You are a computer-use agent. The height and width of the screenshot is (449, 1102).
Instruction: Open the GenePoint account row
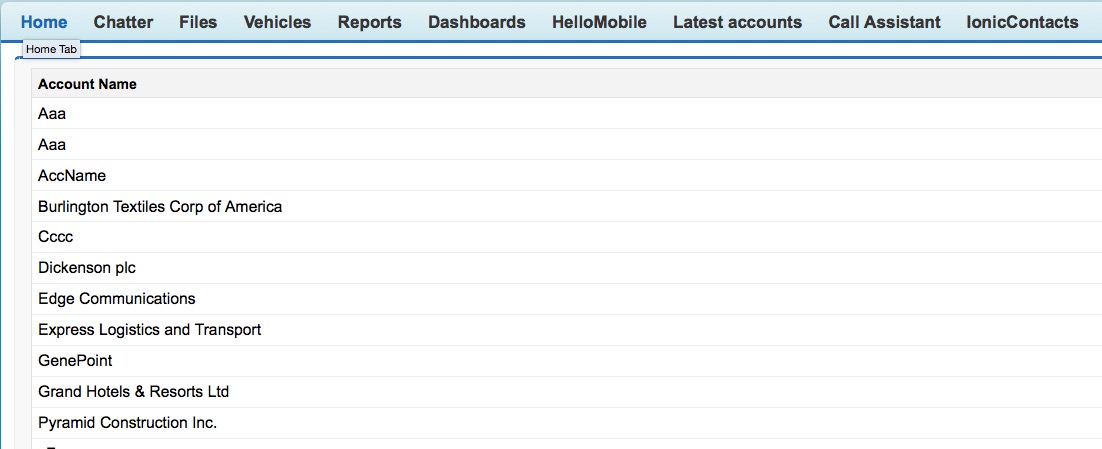pyautogui.click(x=75, y=361)
